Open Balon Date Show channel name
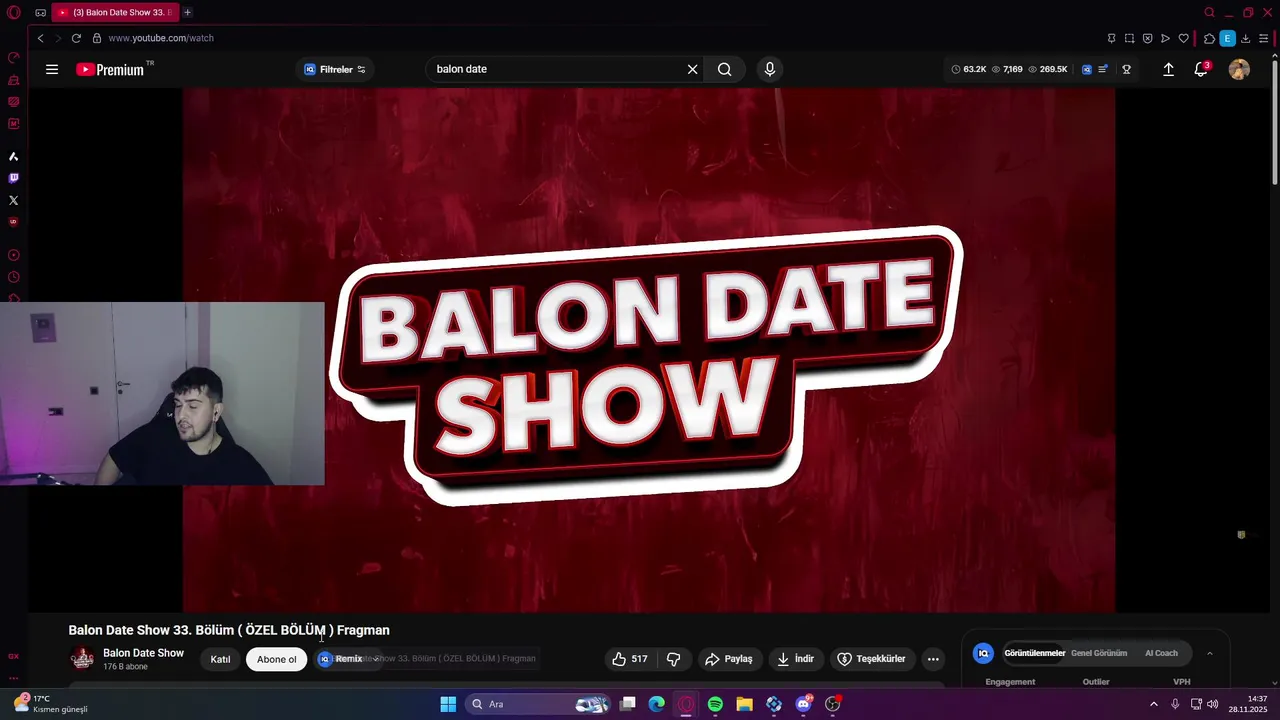Screen dimensions: 1280x720 click(x=143, y=653)
